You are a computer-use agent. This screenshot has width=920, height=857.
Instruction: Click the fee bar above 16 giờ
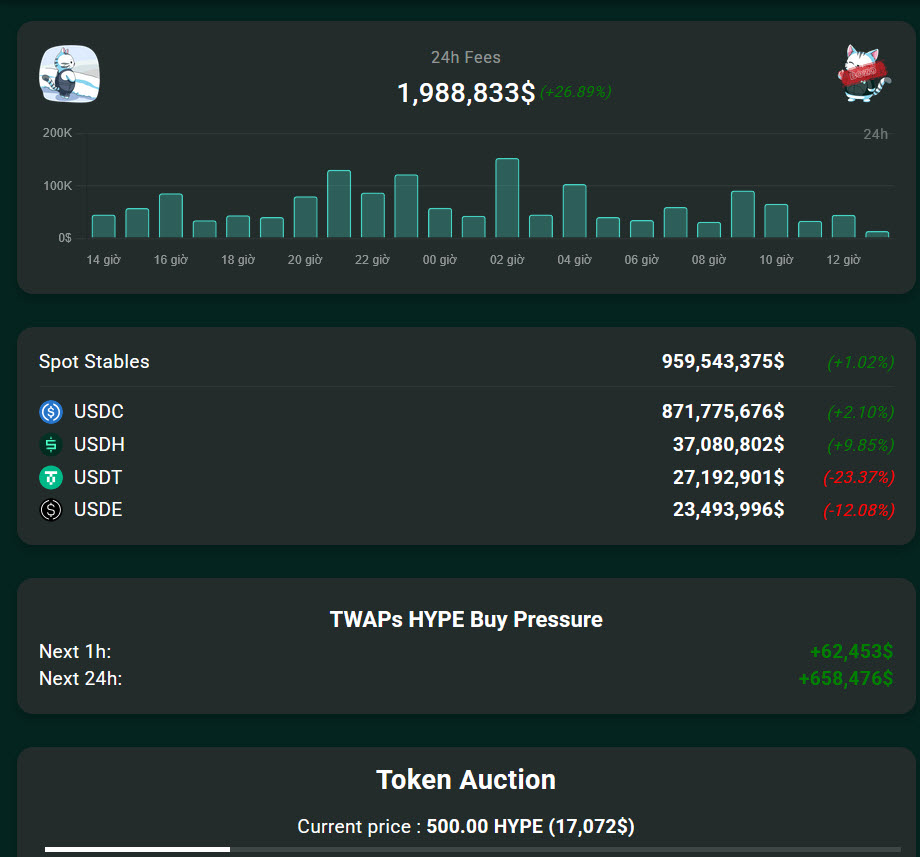(x=171, y=215)
